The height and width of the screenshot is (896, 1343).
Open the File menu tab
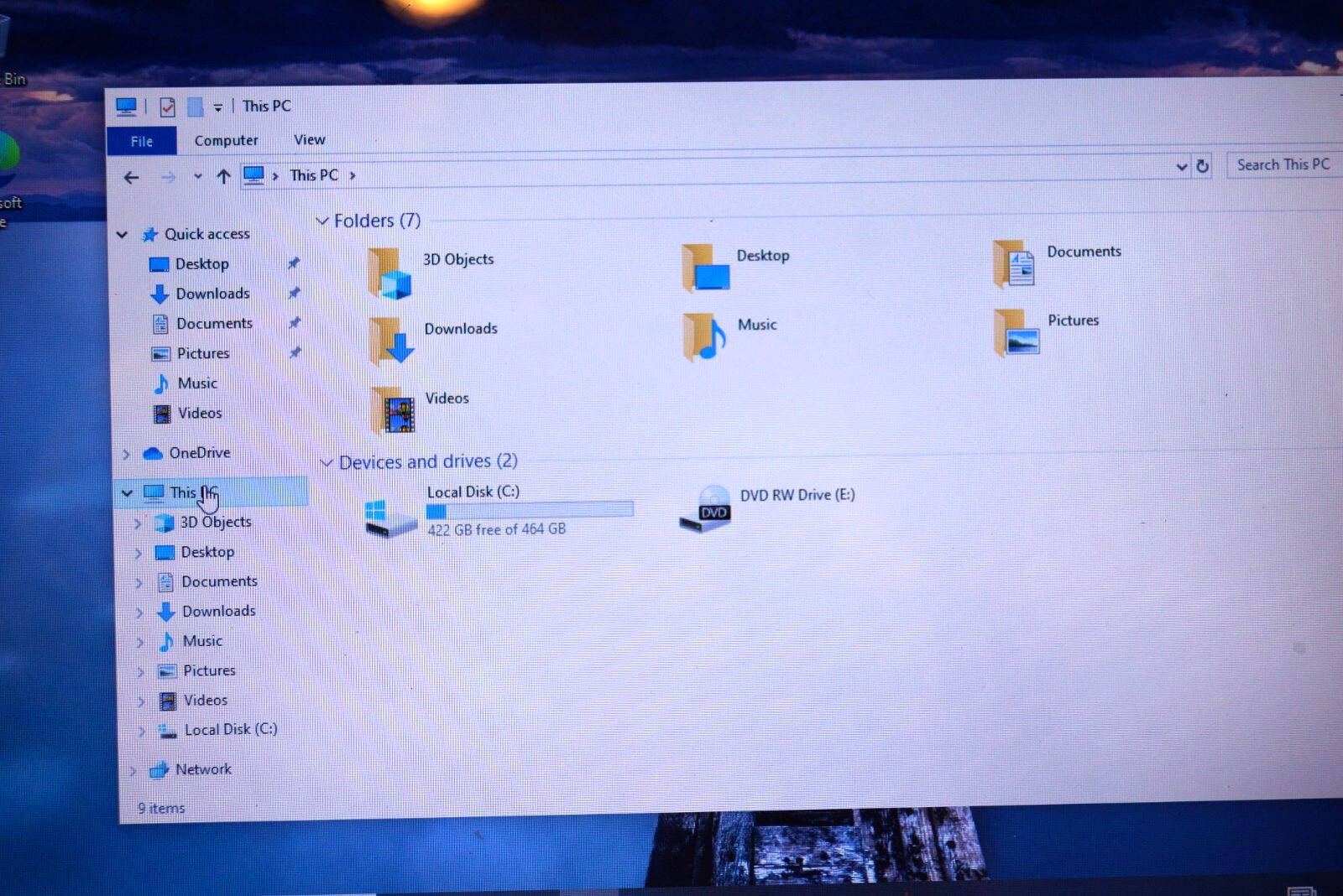[x=142, y=141]
